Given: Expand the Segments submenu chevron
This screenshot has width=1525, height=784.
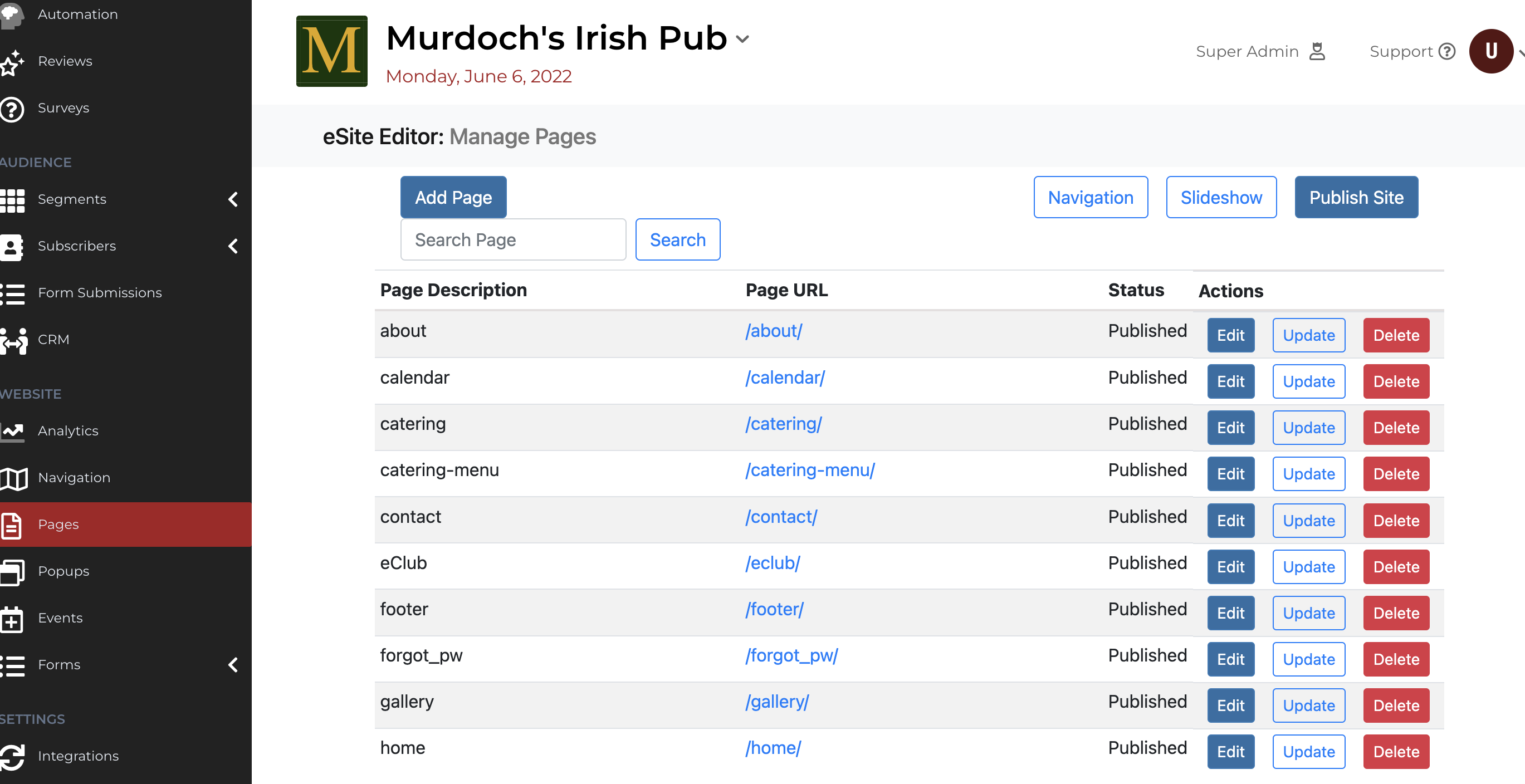Looking at the screenshot, I should [233, 199].
